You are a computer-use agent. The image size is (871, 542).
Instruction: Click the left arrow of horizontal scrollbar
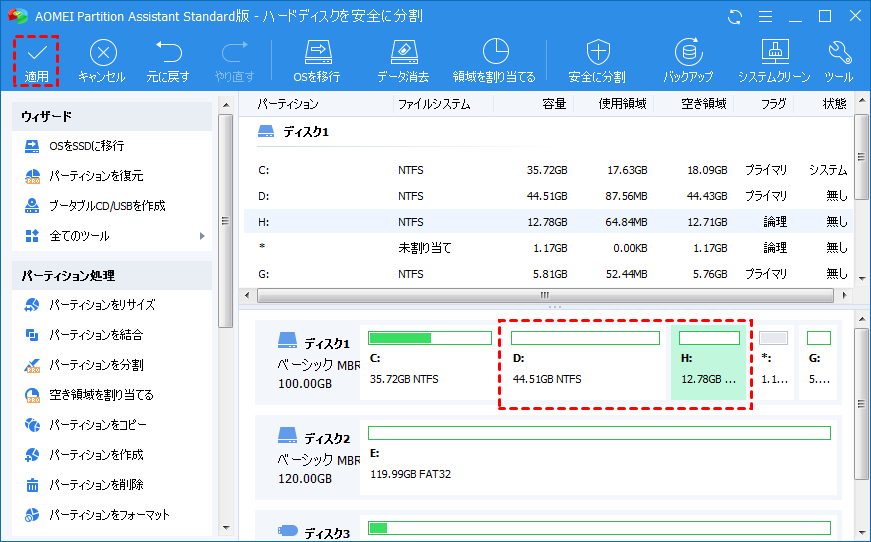pos(248,295)
